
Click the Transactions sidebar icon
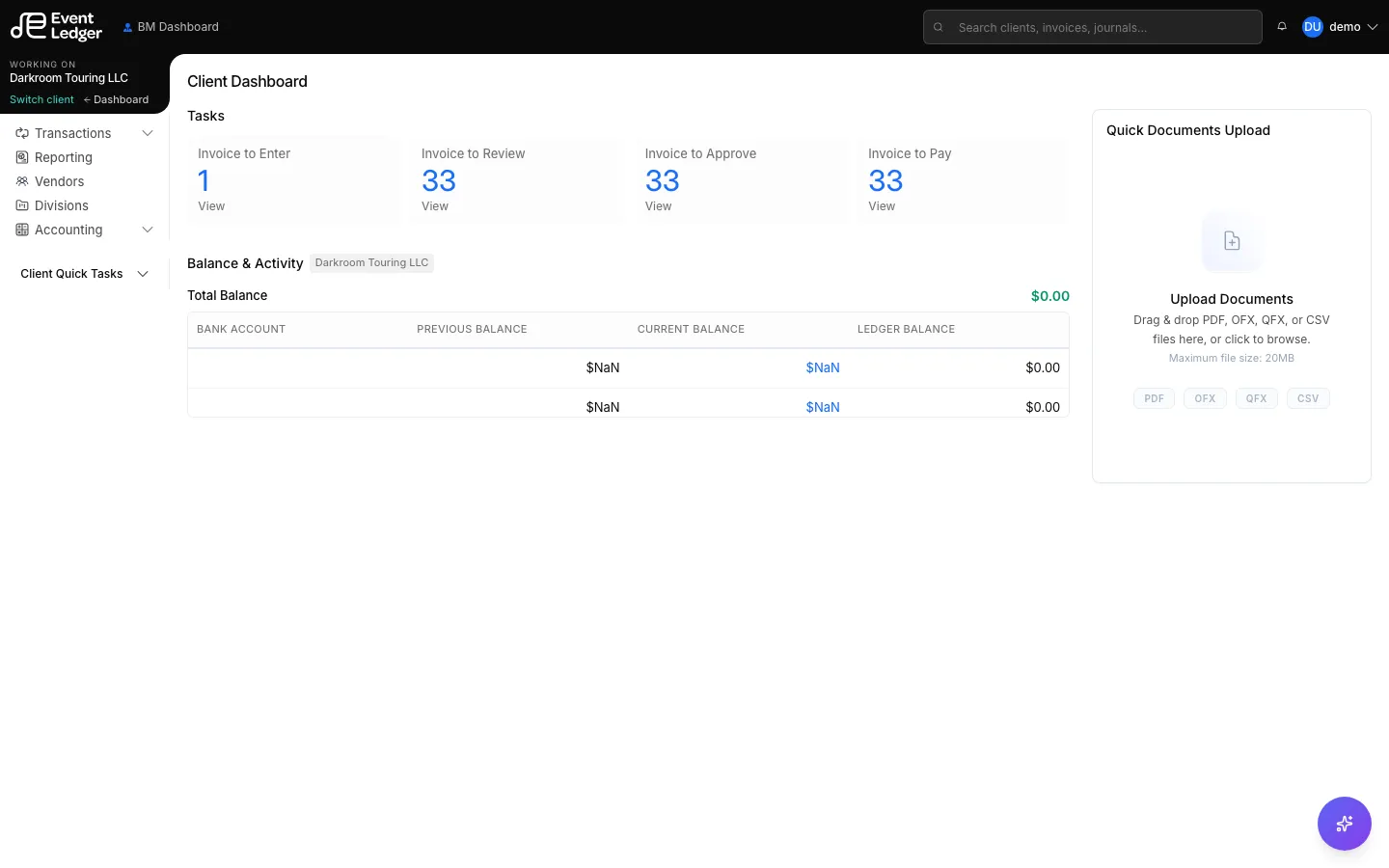point(22,133)
